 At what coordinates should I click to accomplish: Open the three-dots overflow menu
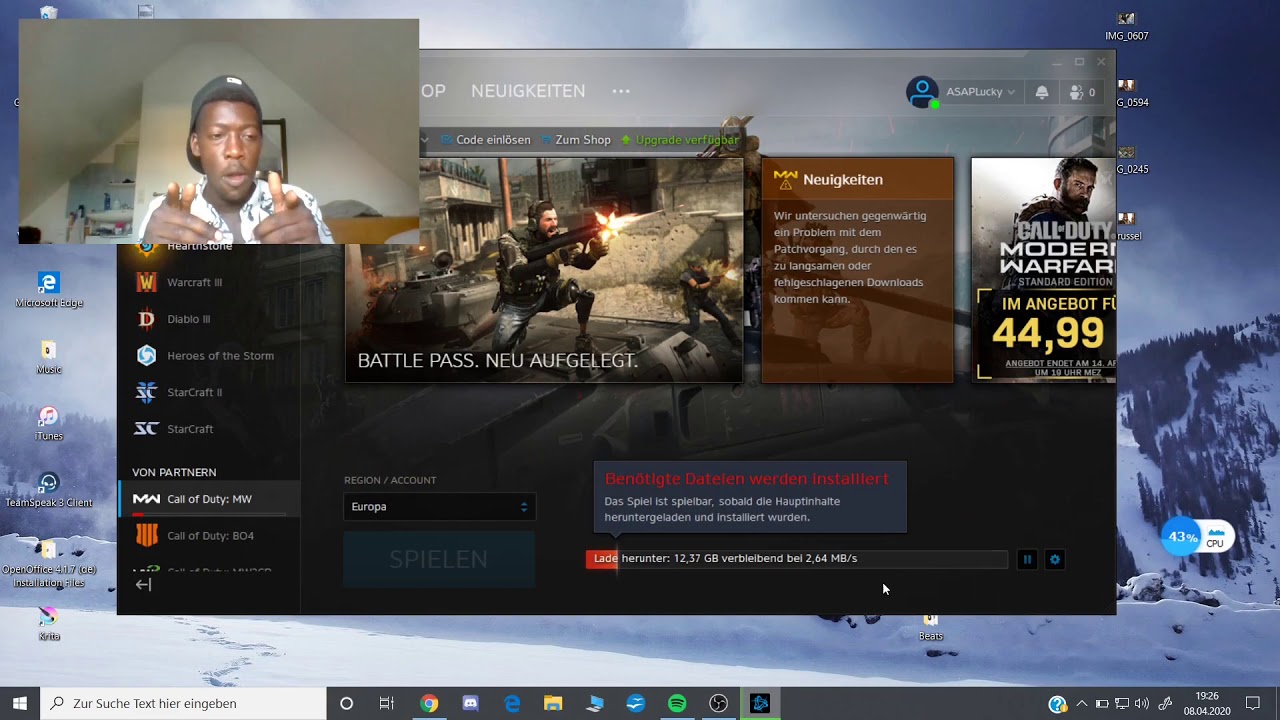click(621, 91)
